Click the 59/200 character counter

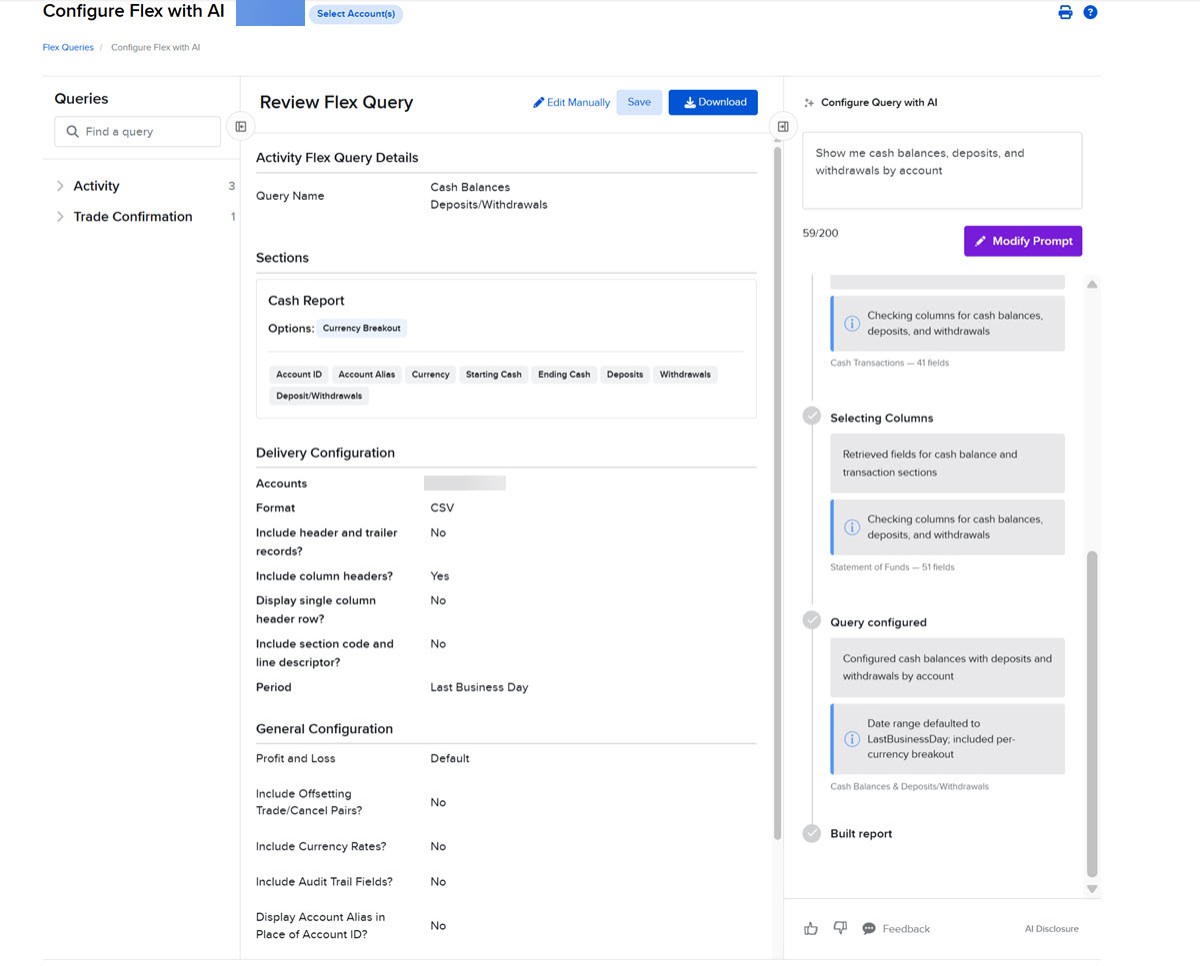820,233
